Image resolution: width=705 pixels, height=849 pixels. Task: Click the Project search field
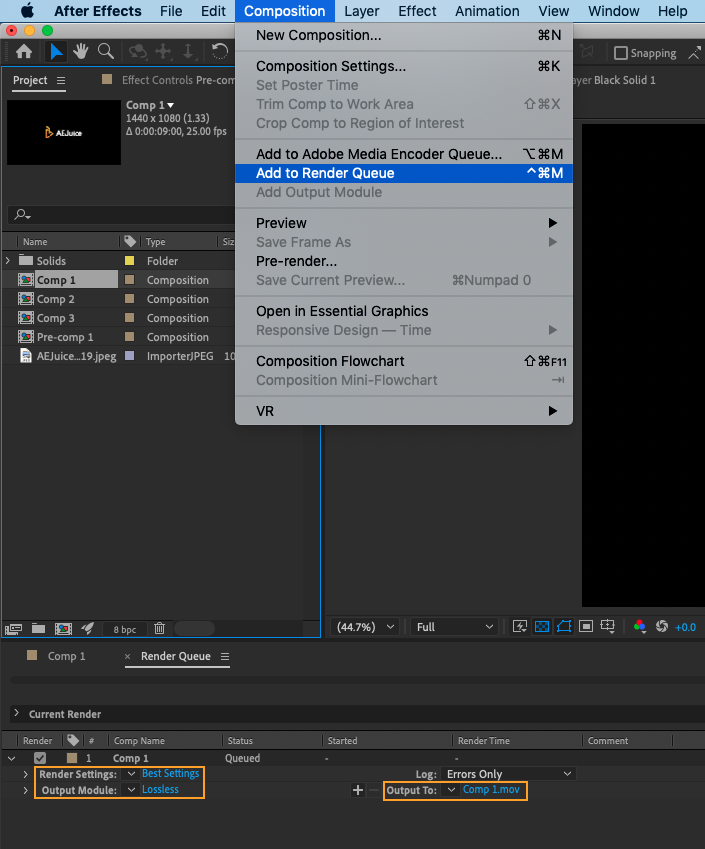tap(123, 215)
